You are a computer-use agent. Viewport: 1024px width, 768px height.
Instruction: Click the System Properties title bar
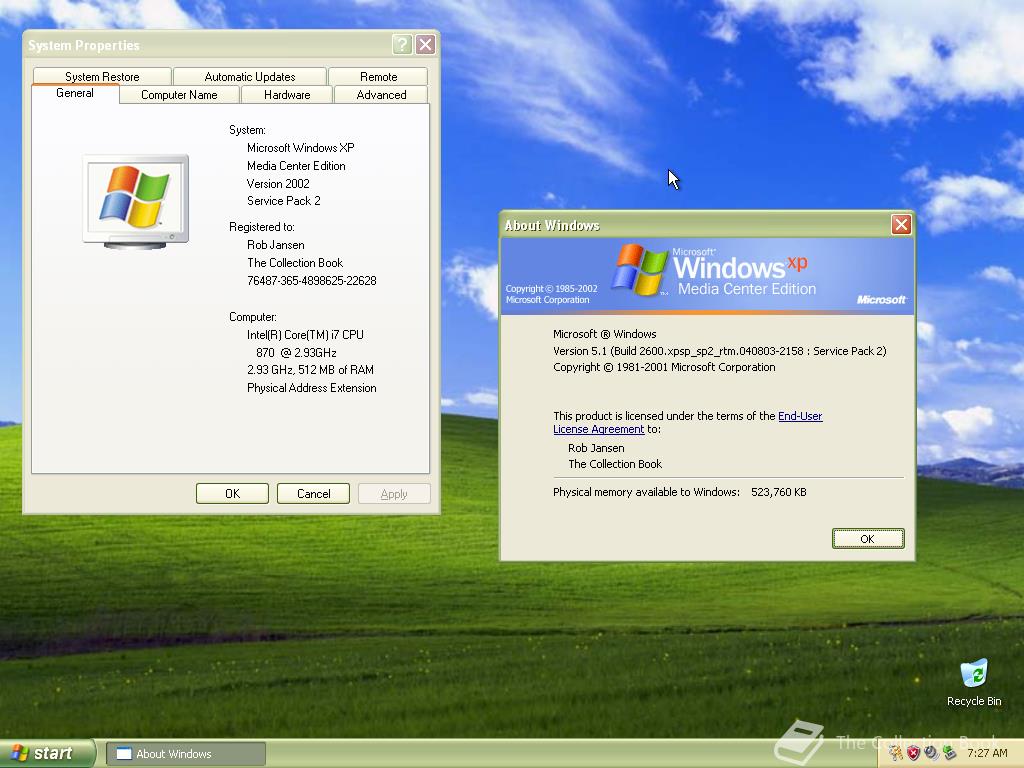pyautogui.click(x=209, y=45)
